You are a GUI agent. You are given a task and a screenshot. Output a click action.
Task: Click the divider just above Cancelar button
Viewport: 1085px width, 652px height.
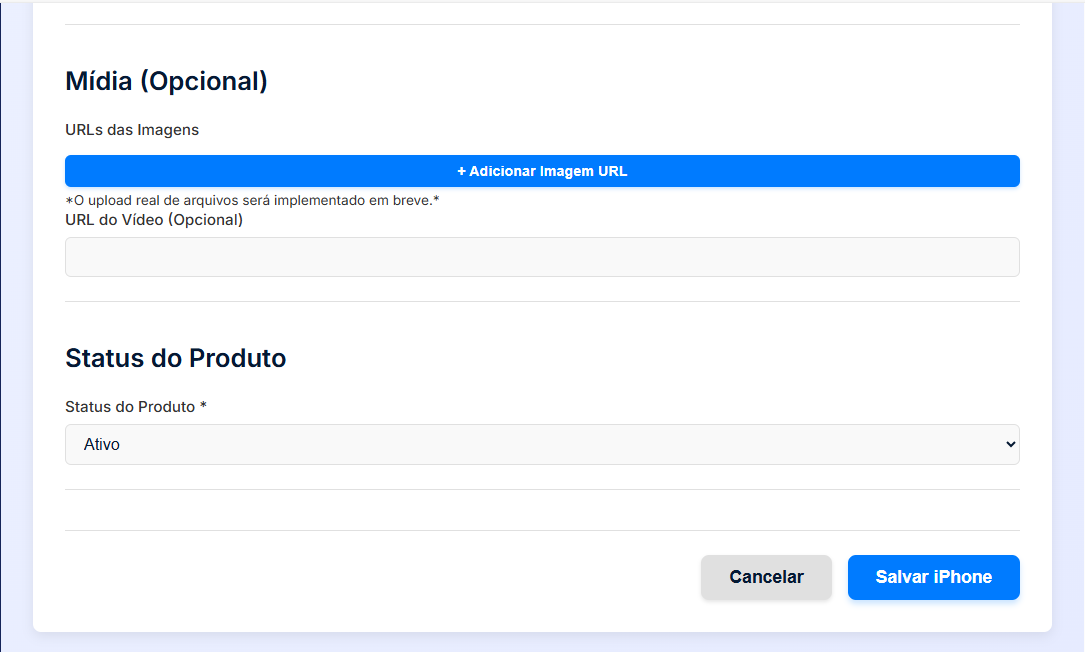542,530
